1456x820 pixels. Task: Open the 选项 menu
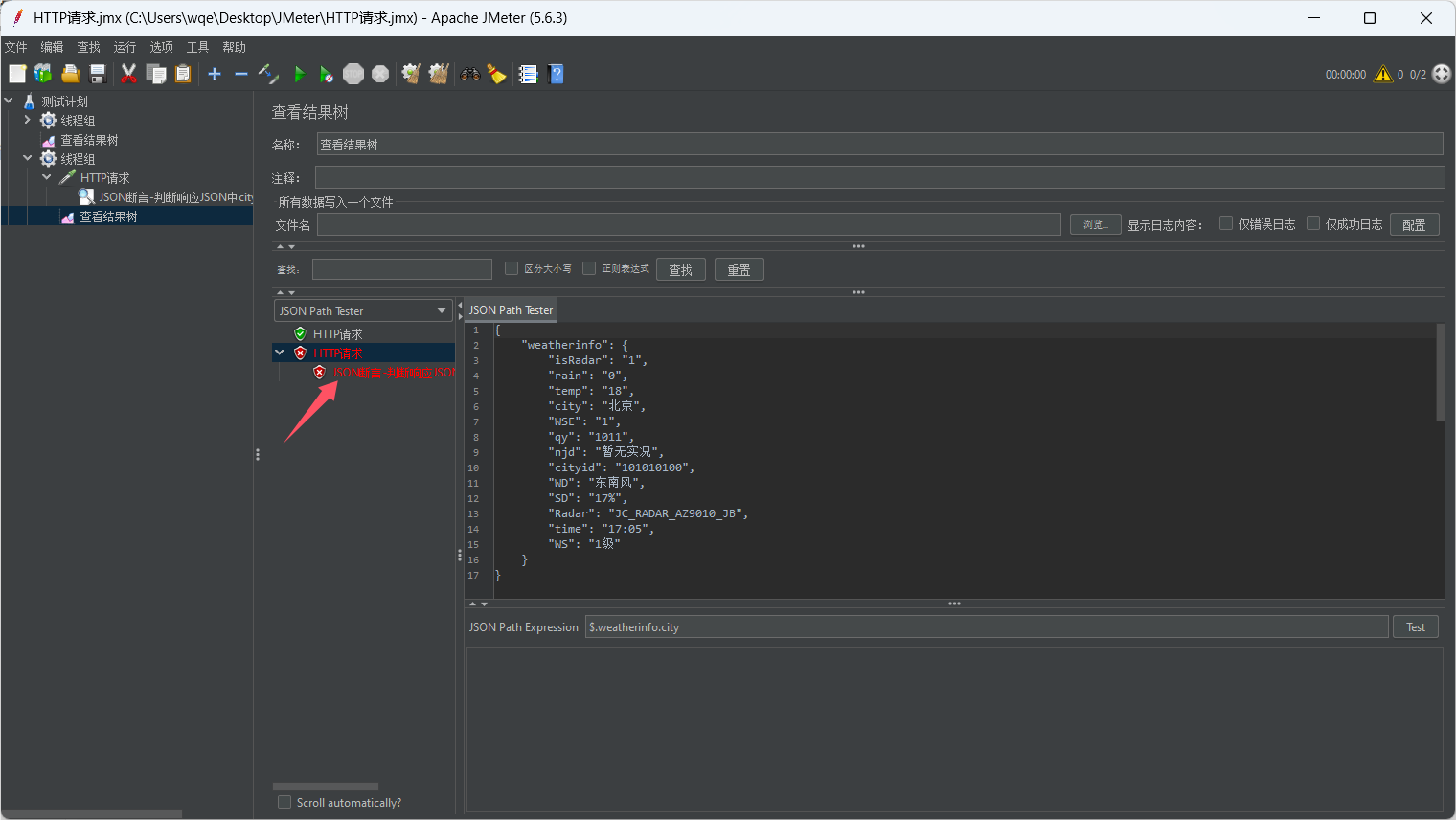[x=161, y=47]
